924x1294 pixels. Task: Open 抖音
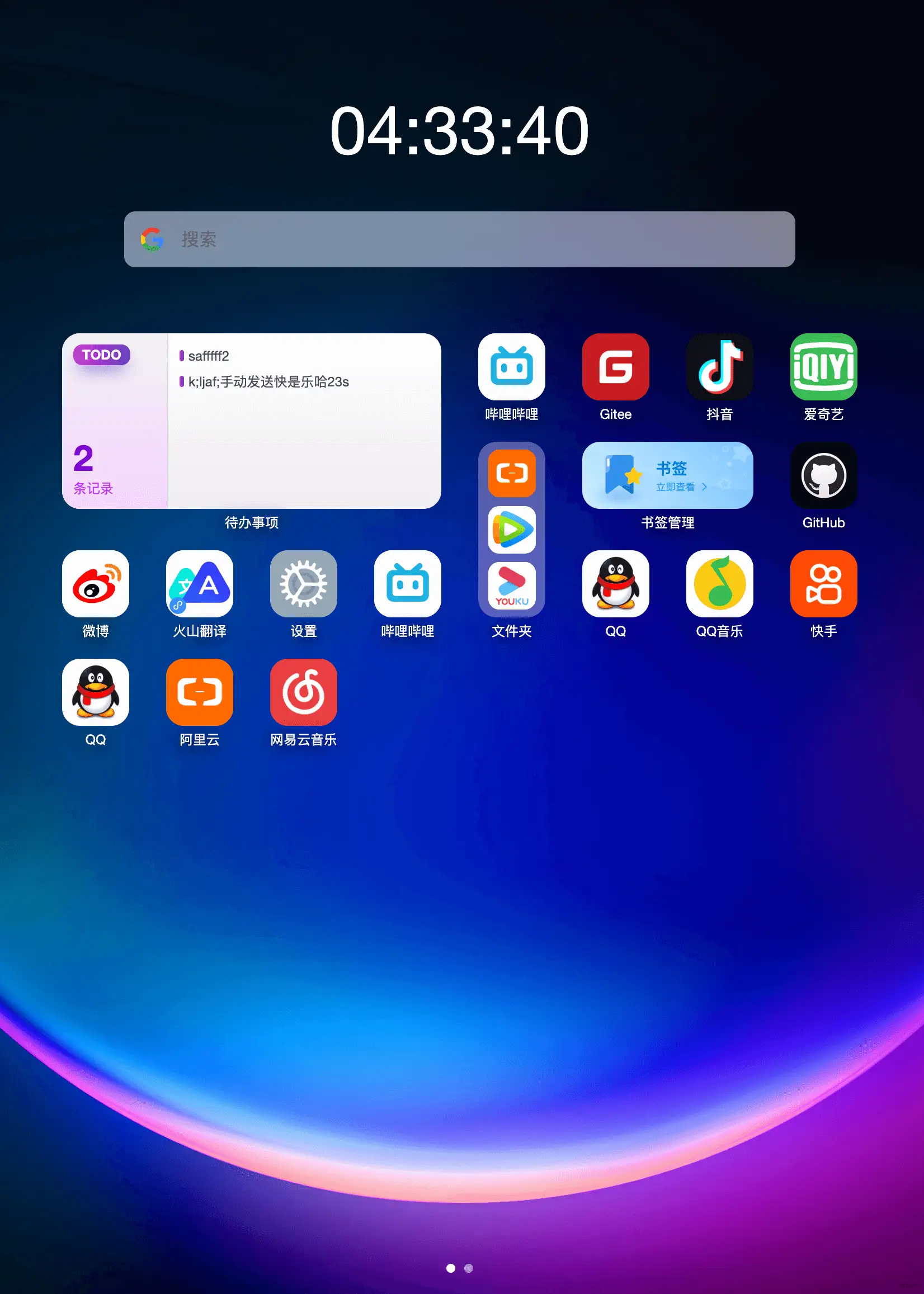720,367
